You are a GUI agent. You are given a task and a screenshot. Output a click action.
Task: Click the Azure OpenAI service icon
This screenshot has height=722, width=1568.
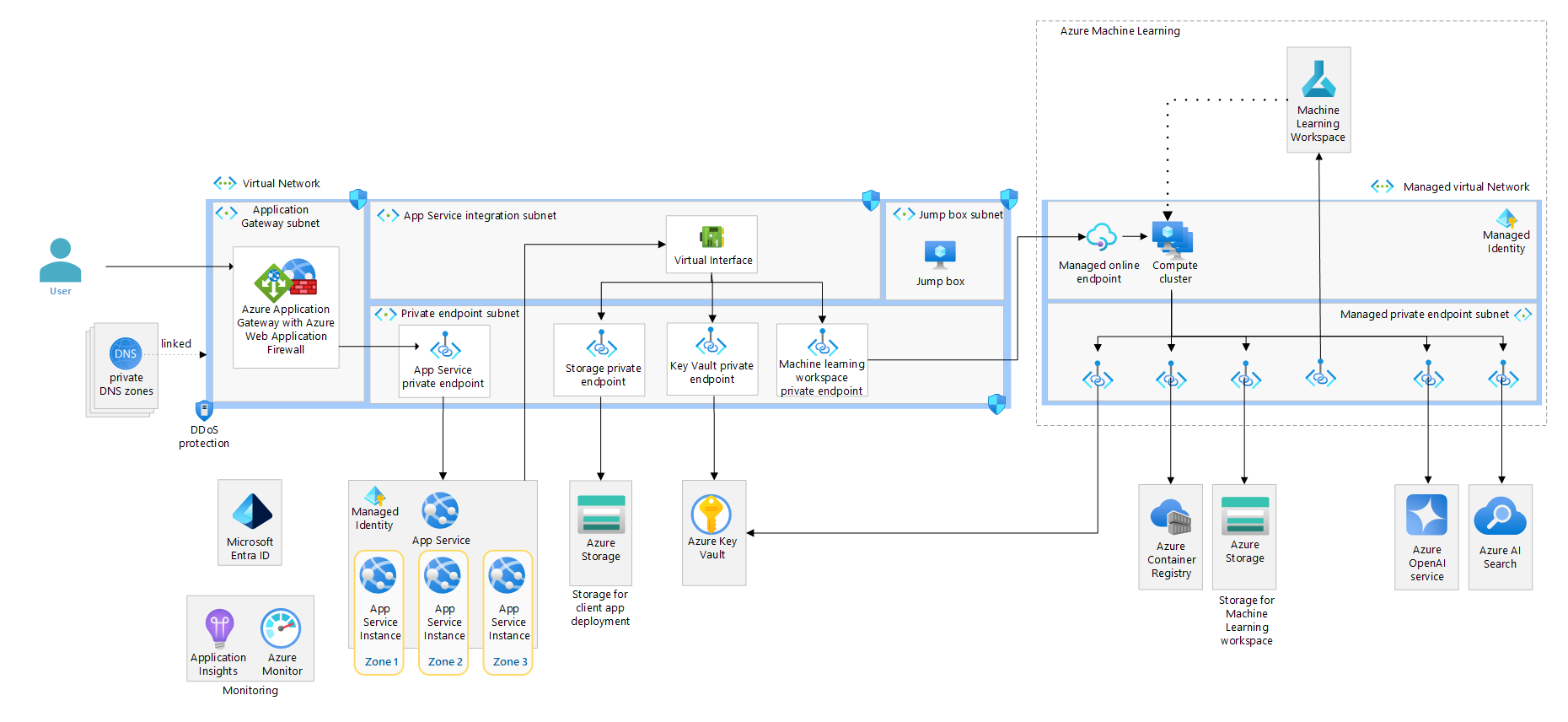tap(1426, 515)
